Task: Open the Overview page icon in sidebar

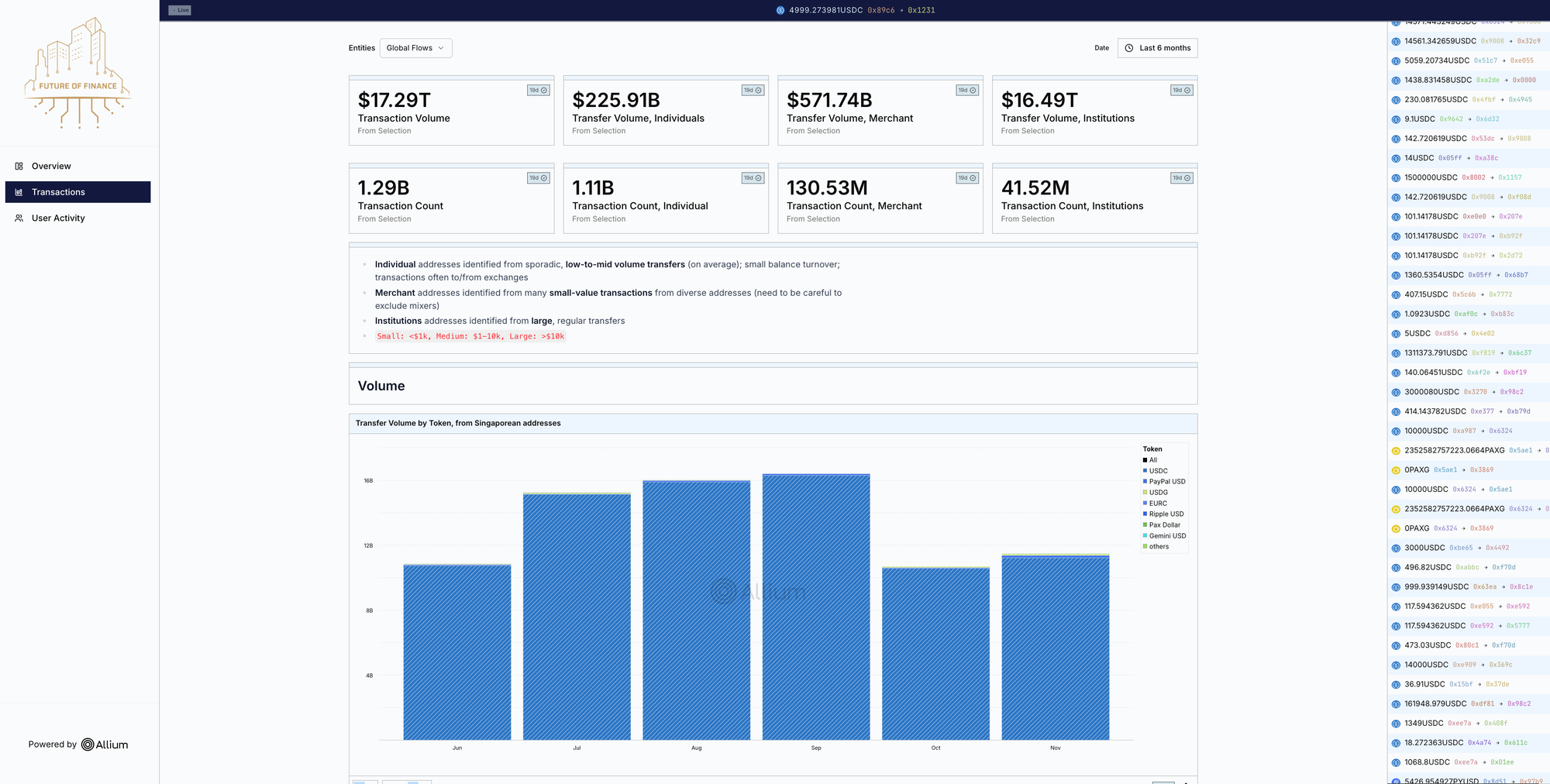Action: pos(19,167)
